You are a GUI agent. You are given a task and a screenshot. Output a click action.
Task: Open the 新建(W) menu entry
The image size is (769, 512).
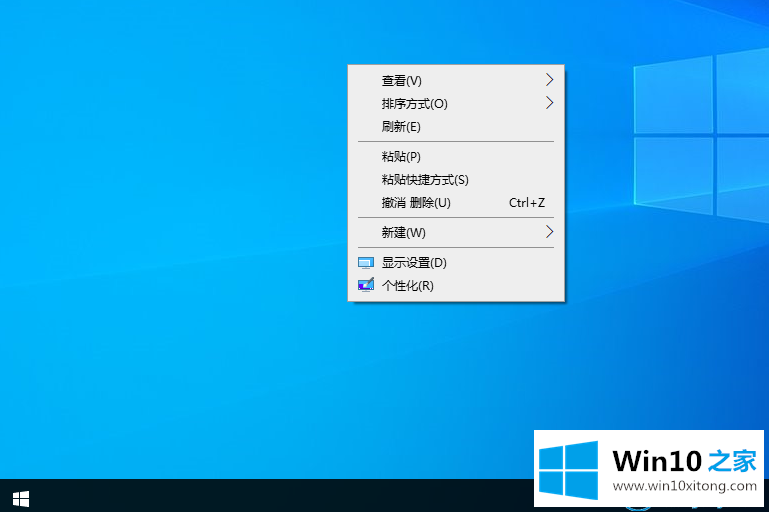tap(403, 233)
